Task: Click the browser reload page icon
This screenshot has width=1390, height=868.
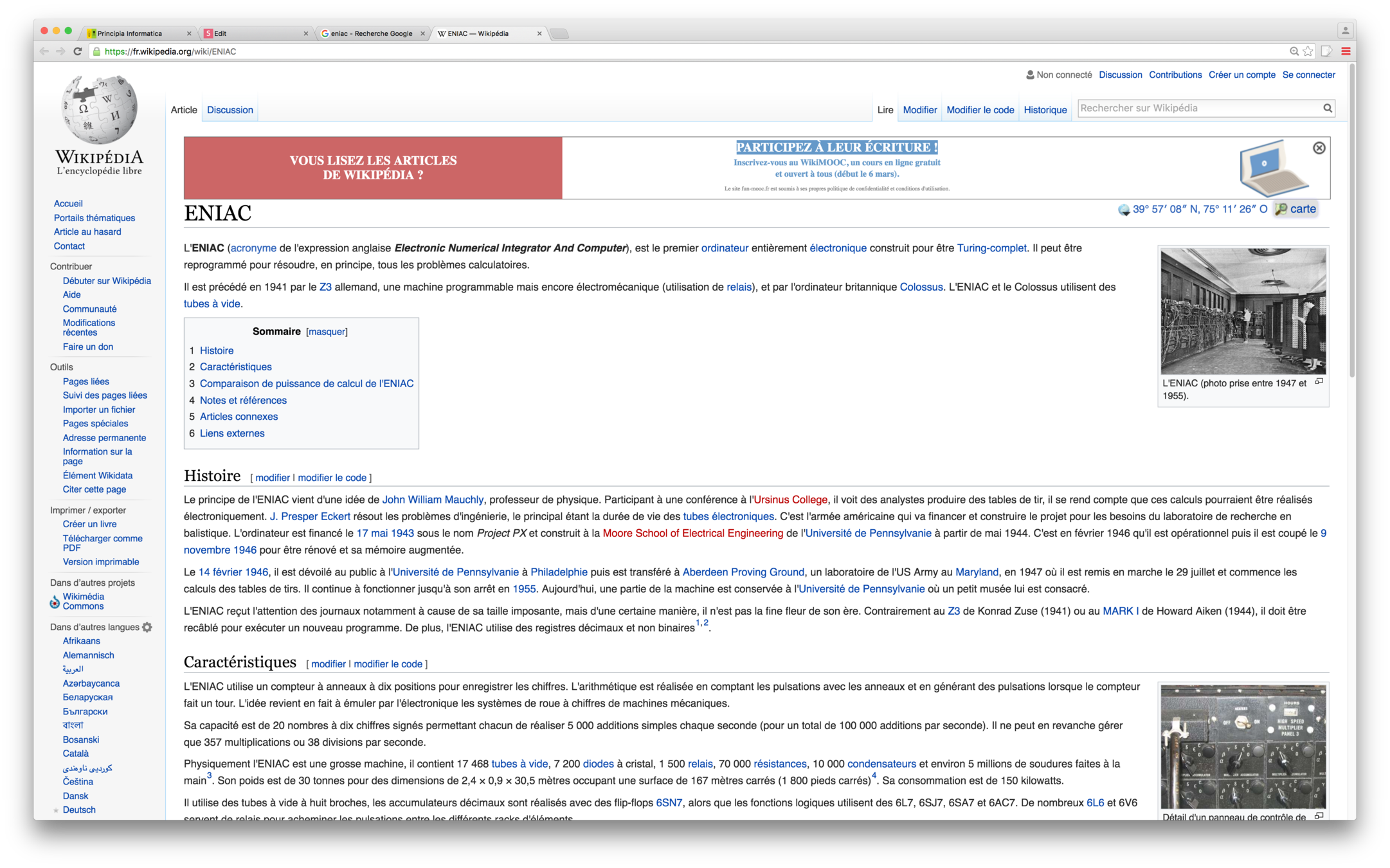Action: pos(77,51)
